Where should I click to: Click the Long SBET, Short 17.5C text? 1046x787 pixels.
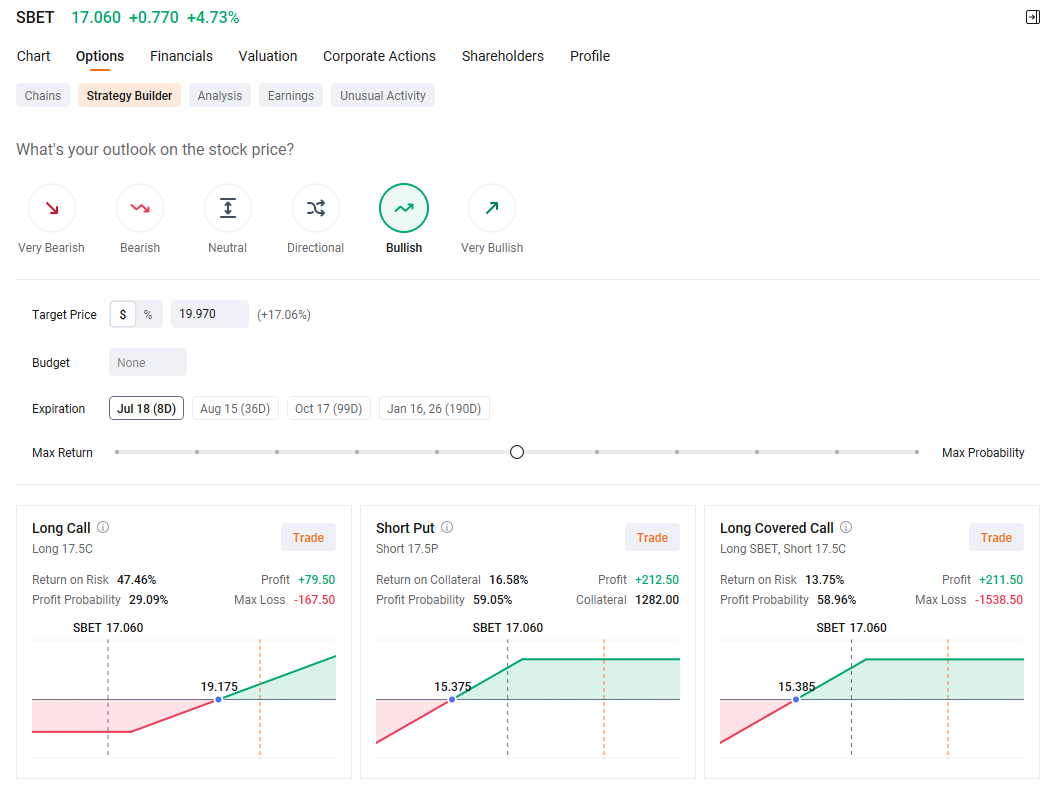point(782,548)
